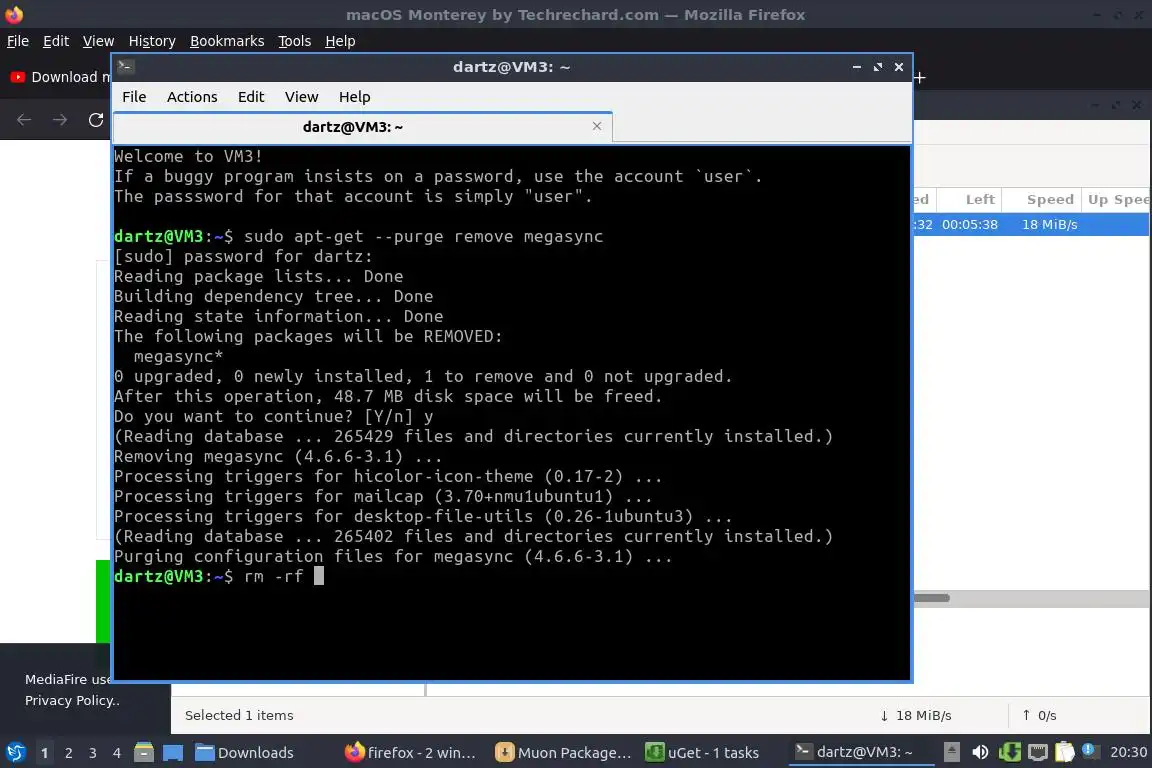Image resolution: width=1152 pixels, height=768 pixels.
Task: Minimize the dartz@VM3 terminal window
Action: click(857, 67)
